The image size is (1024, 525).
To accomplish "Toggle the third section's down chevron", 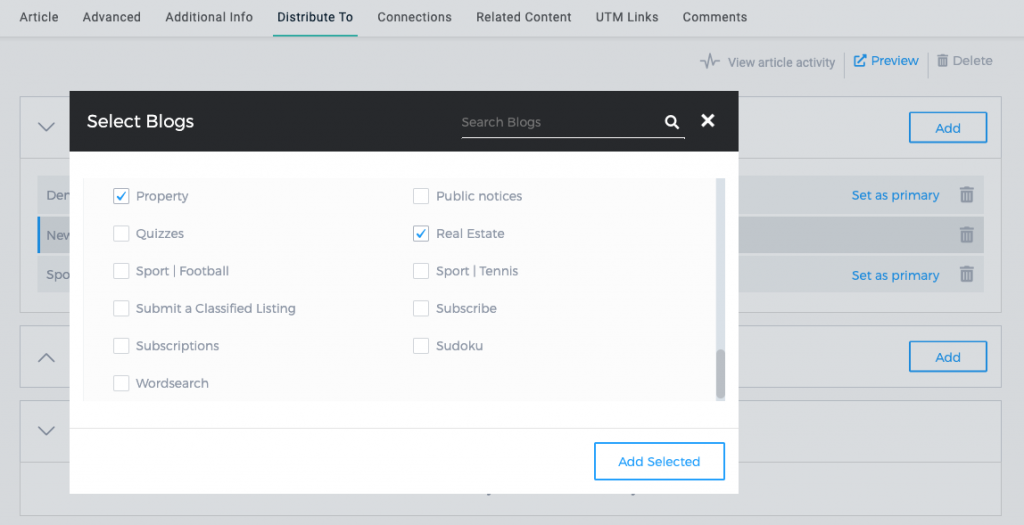I will click(46, 430).
